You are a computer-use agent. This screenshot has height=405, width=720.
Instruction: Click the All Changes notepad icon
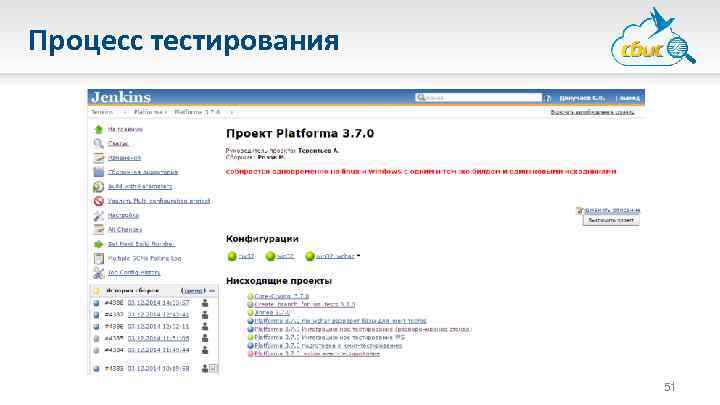point(98,229)
